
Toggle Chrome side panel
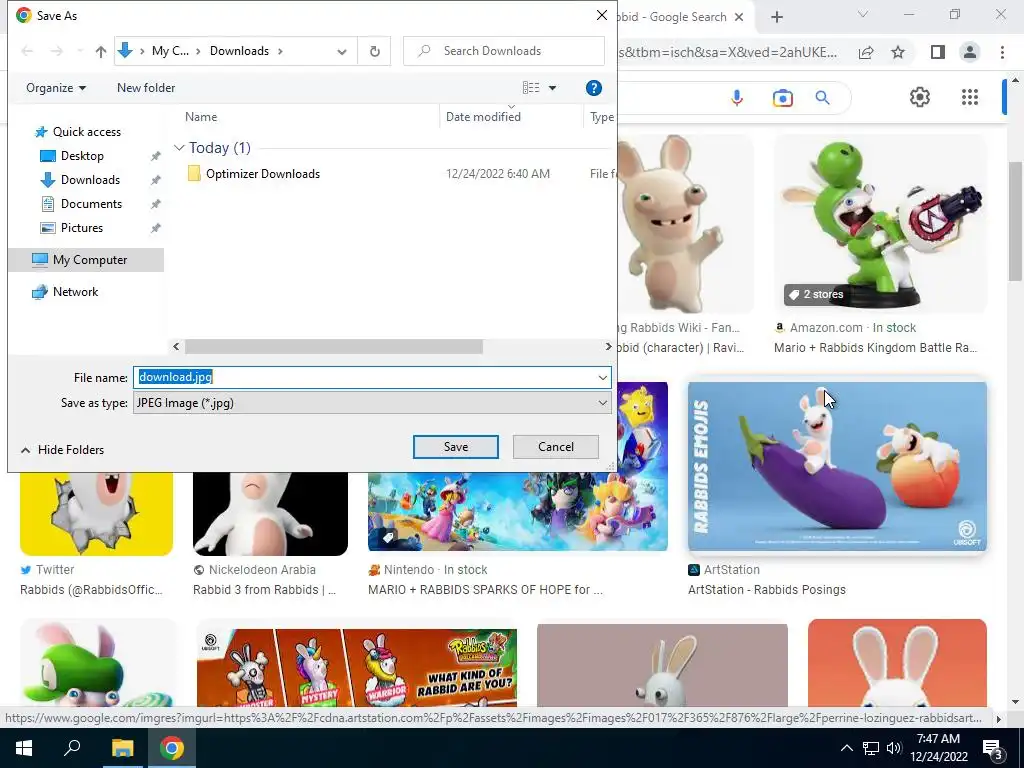[938, 52]
